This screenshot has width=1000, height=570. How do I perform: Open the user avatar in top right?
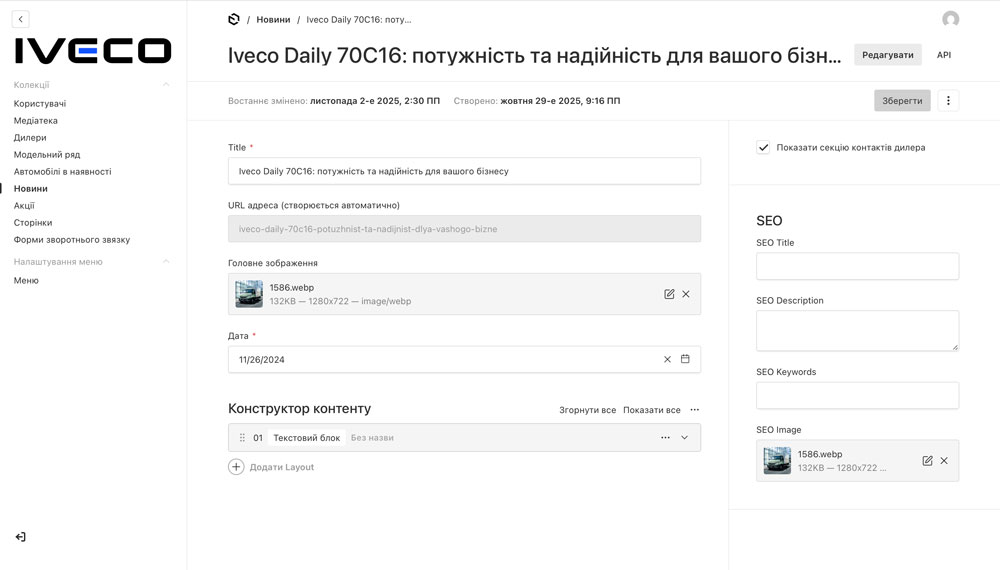tap(950, 19)
